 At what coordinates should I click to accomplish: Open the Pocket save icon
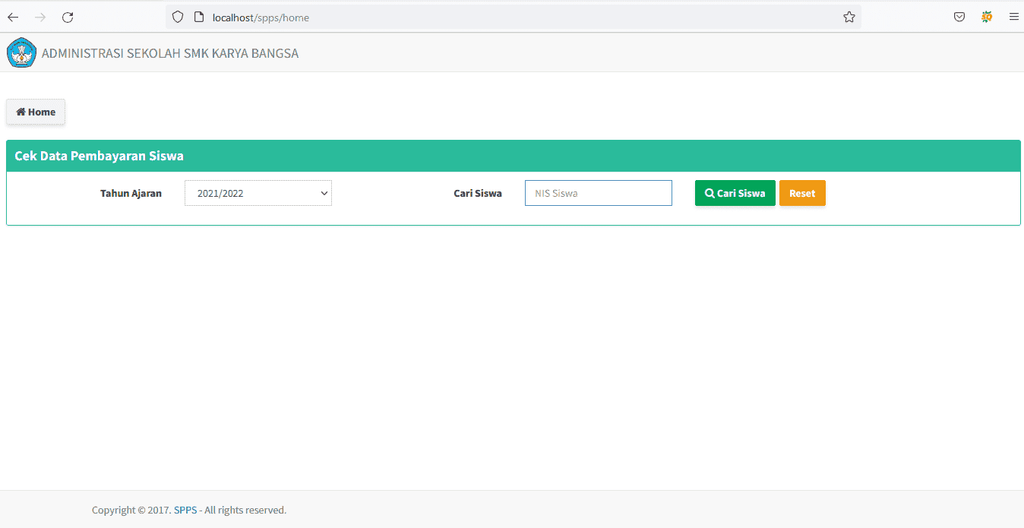point(959,18)
